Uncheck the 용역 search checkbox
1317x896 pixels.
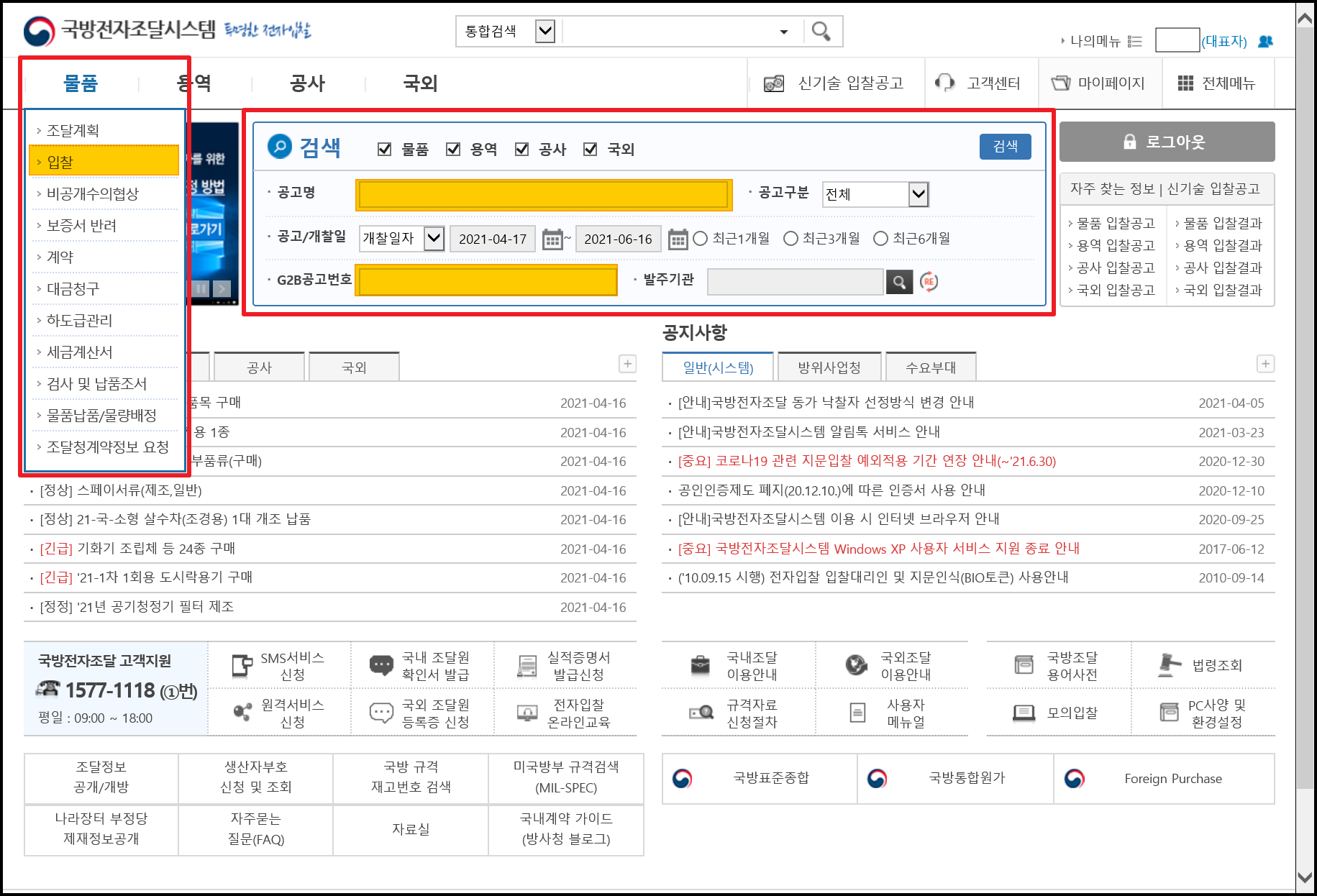(453, 149)
